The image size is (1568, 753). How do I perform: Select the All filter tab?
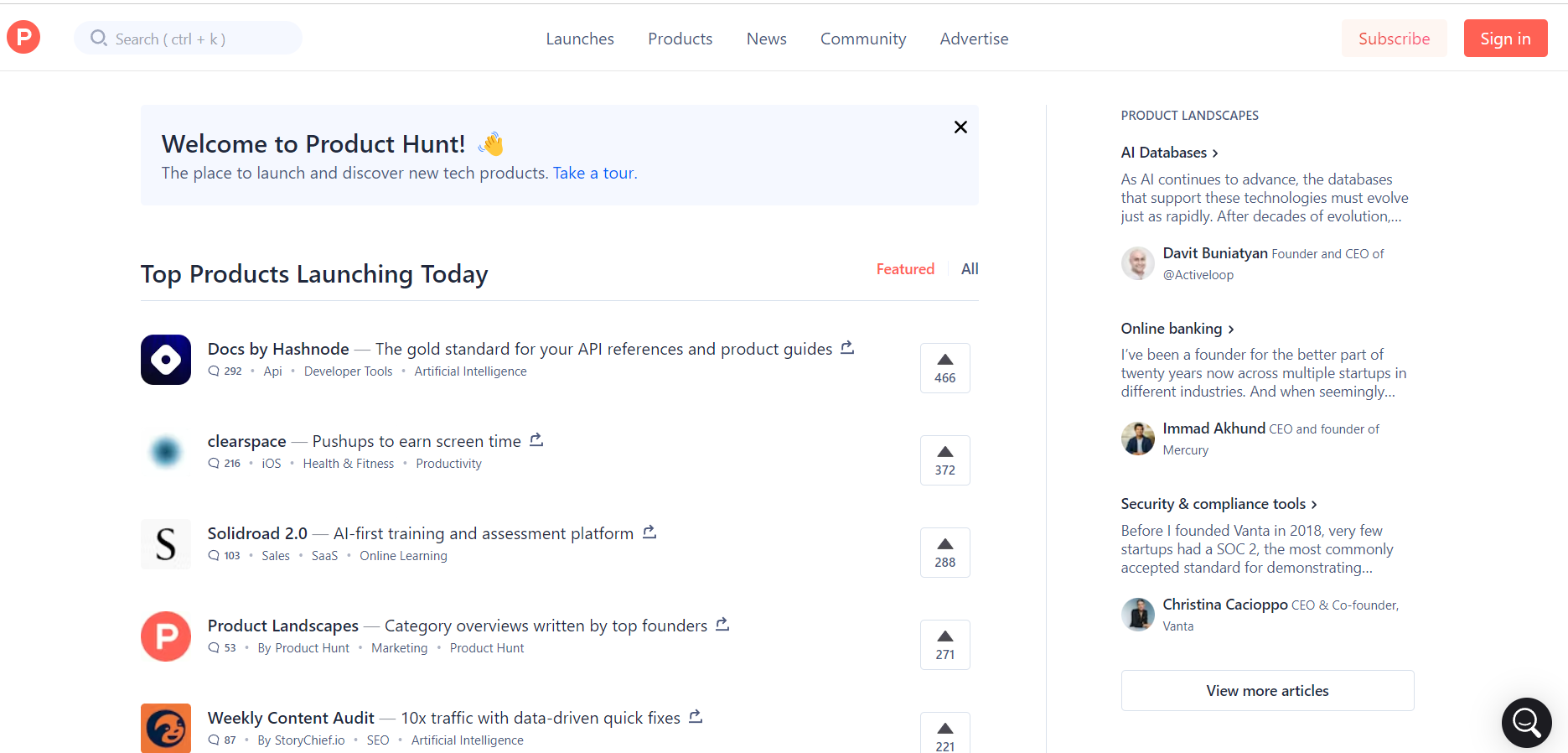[970, 268]
